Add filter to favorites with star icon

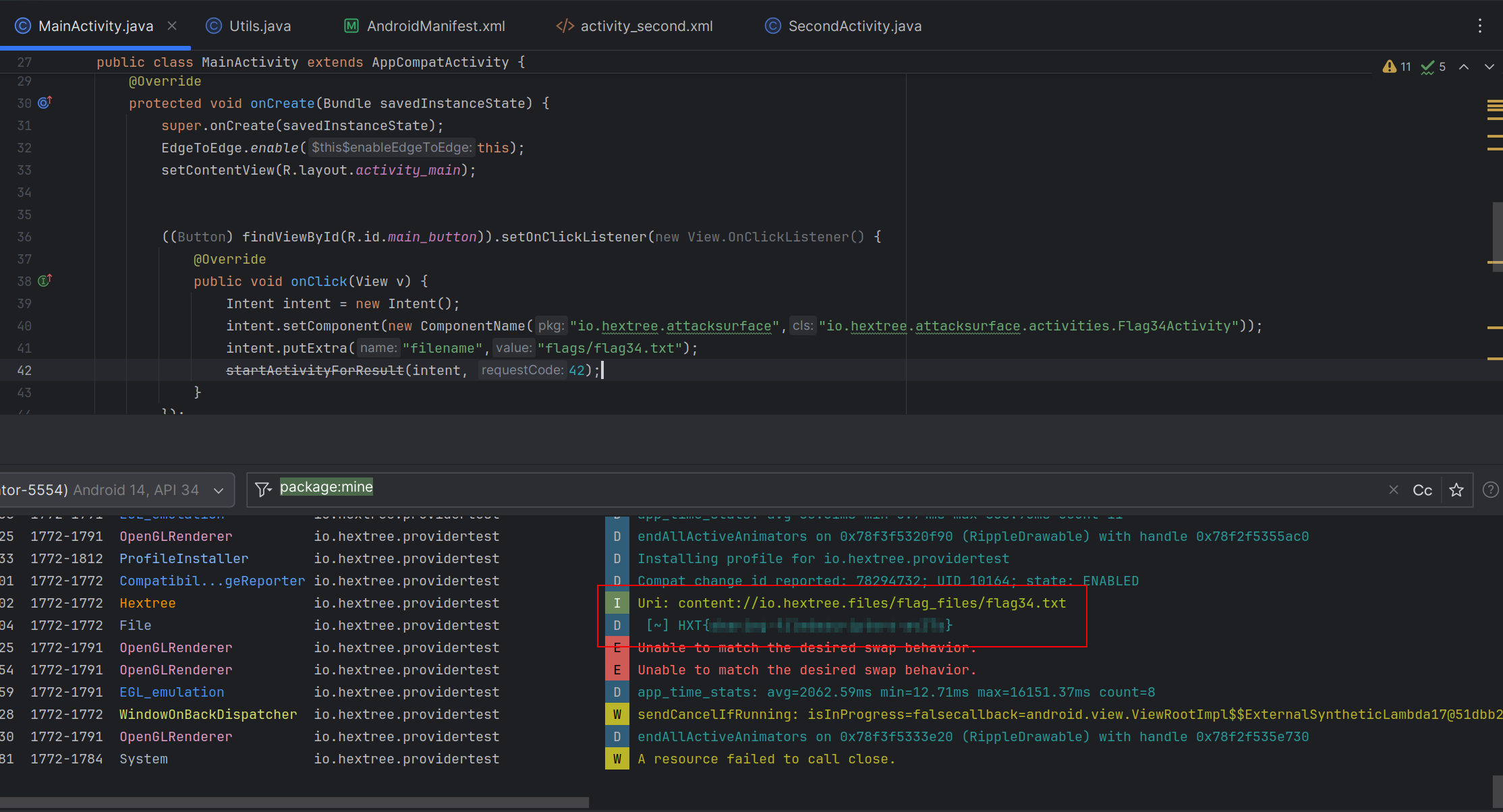point(1456,490)
